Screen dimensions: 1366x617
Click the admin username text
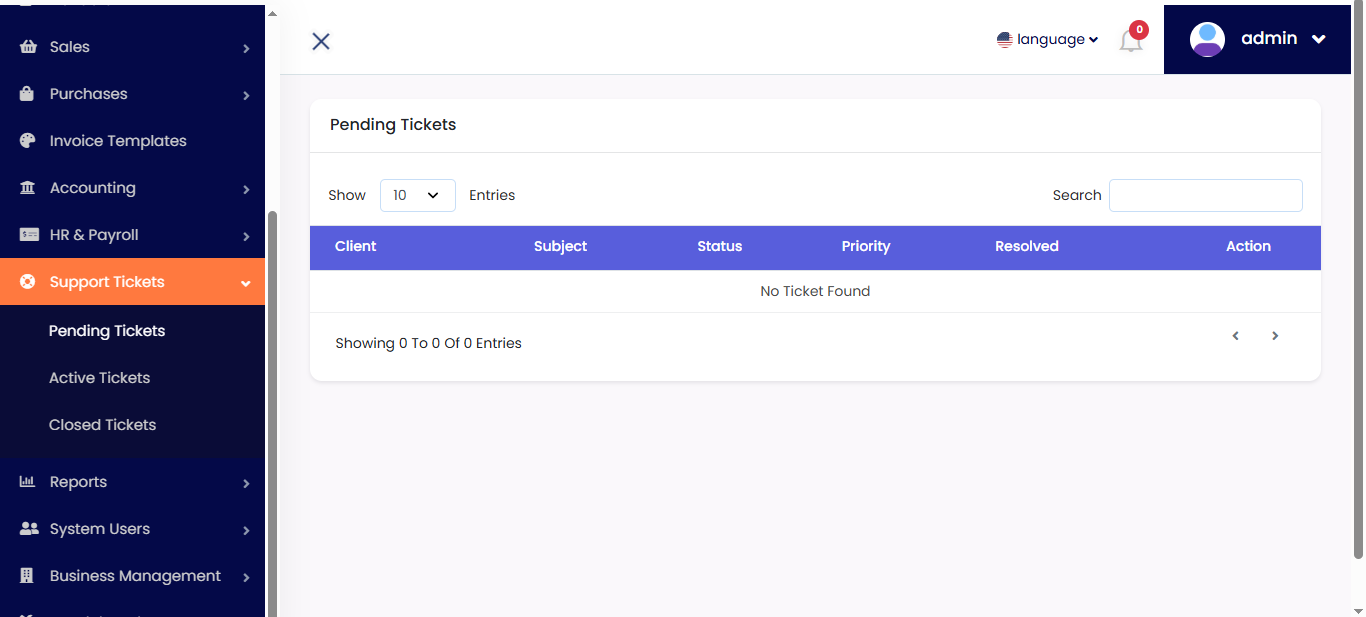point(1269,38)
